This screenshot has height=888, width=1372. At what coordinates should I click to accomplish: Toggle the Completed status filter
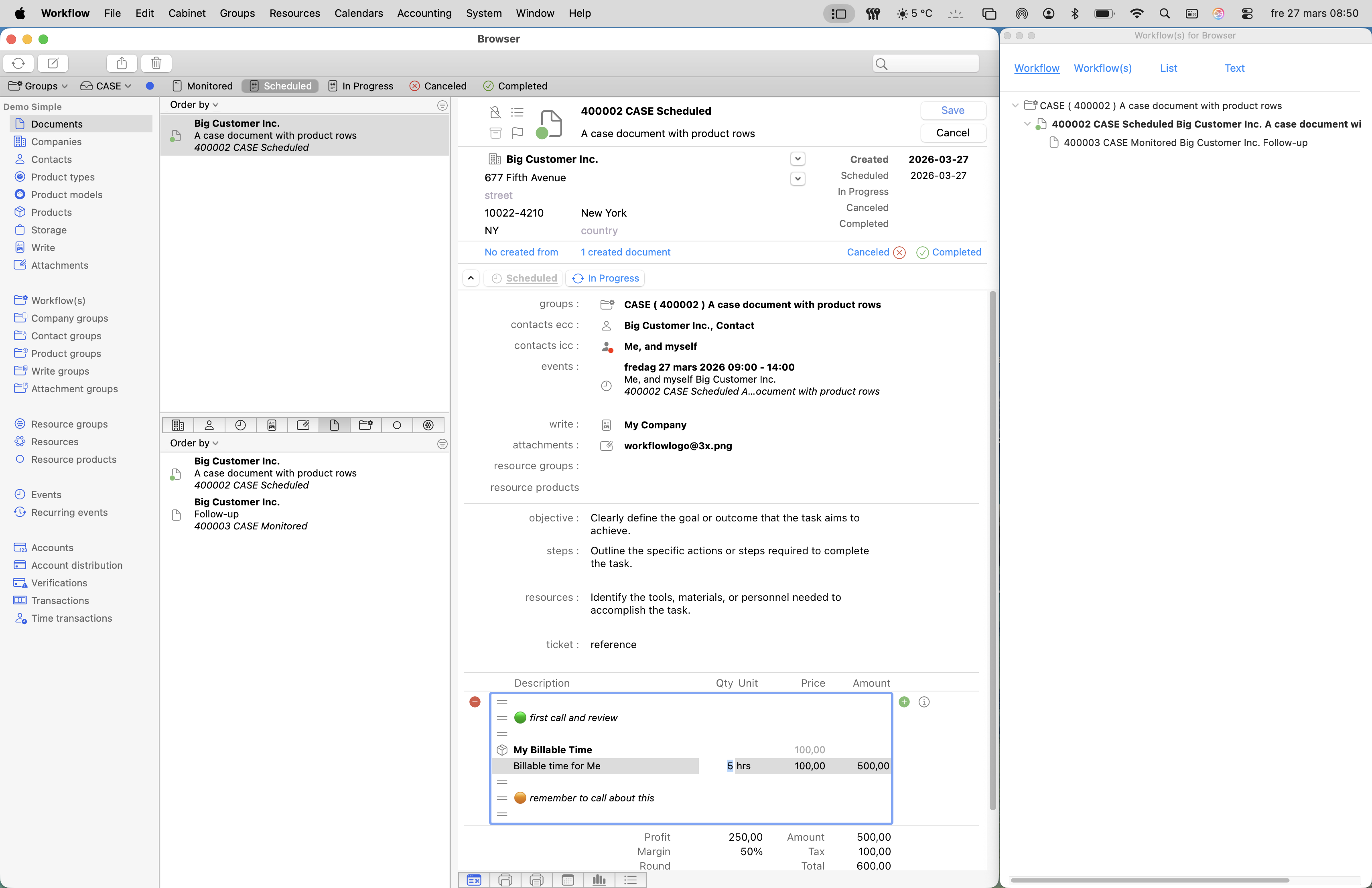pyautogui.click(x=516, y=86)
